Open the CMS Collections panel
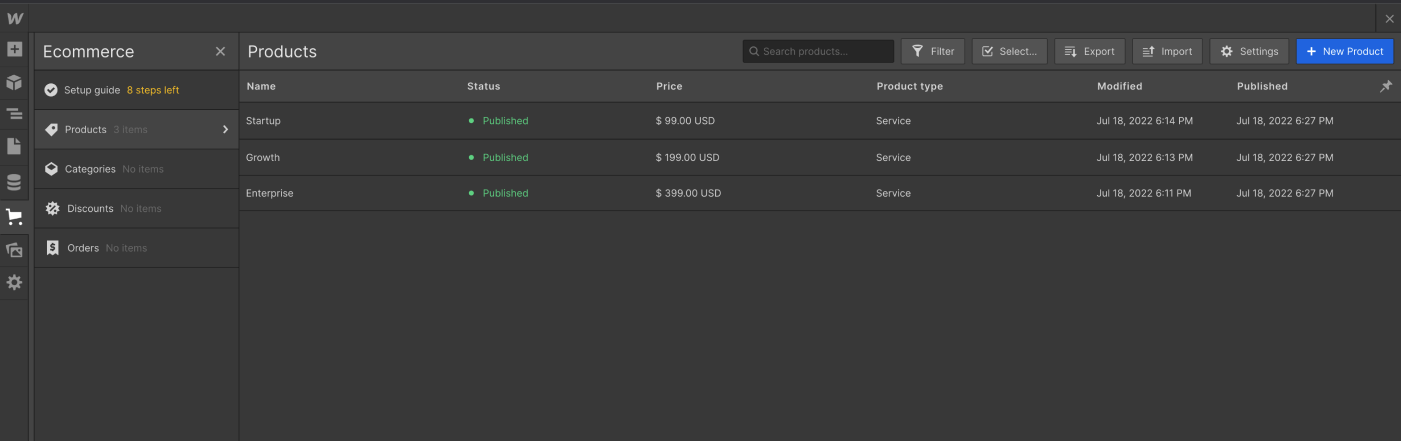Viewport: 1401px width, 441px height. click(x=14, y=182)
